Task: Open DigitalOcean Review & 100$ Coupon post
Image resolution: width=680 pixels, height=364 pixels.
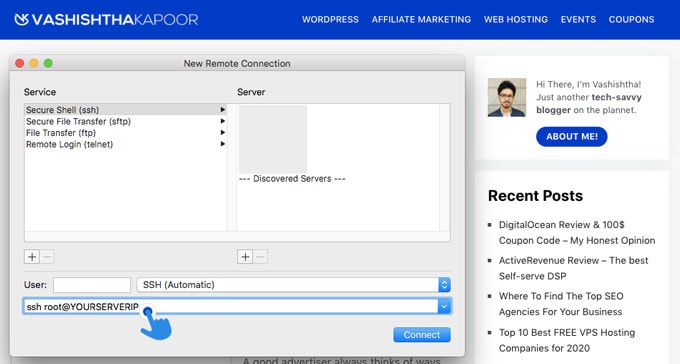Action: point(577,233)
